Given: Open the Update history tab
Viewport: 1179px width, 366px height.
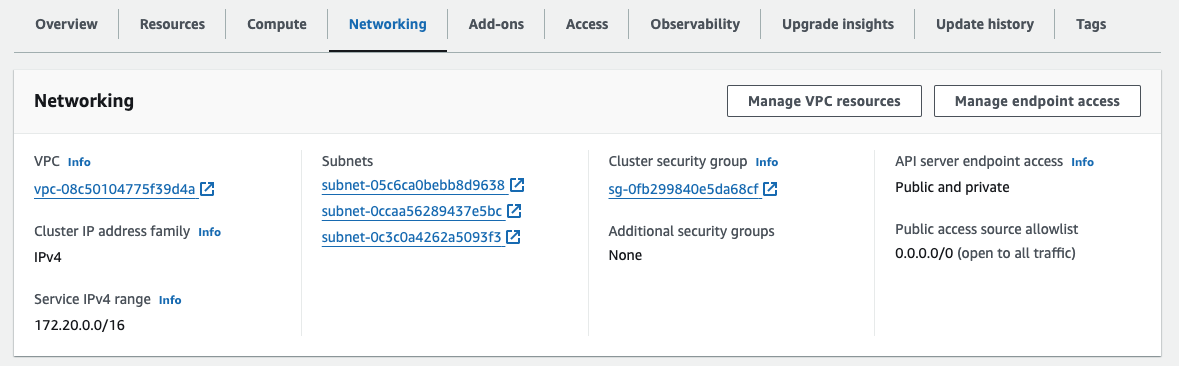Looking at the screenshot, I should [x=985, y=24].
